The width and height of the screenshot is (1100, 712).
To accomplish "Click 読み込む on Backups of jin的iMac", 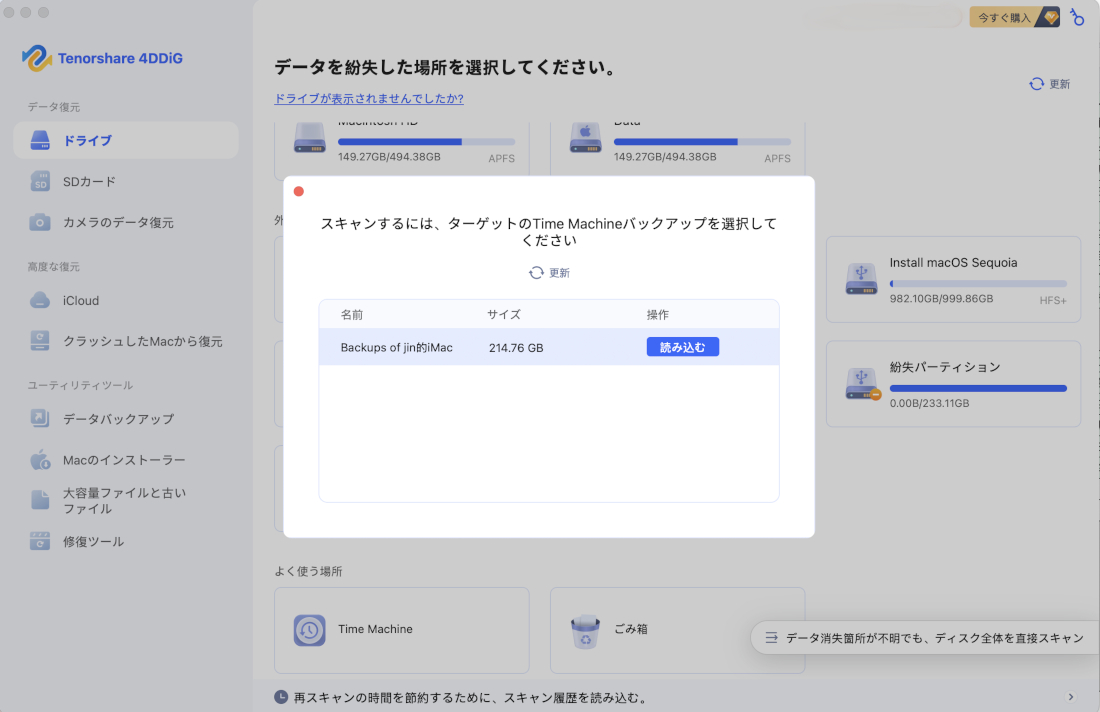I will tap(683, 346).
